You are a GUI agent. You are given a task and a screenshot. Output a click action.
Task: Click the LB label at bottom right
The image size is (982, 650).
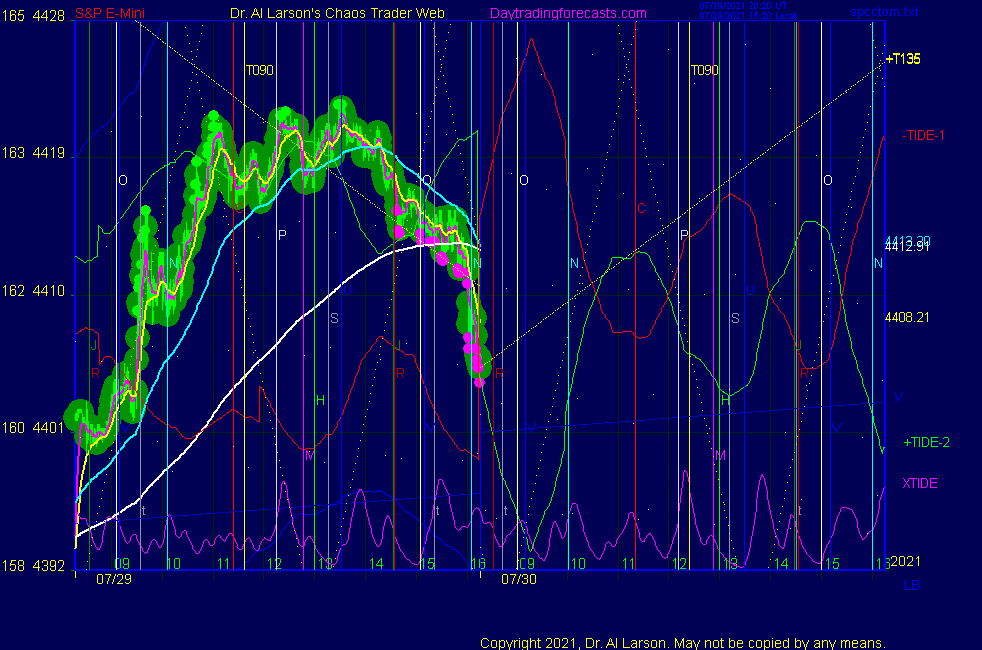click(911, 584)
